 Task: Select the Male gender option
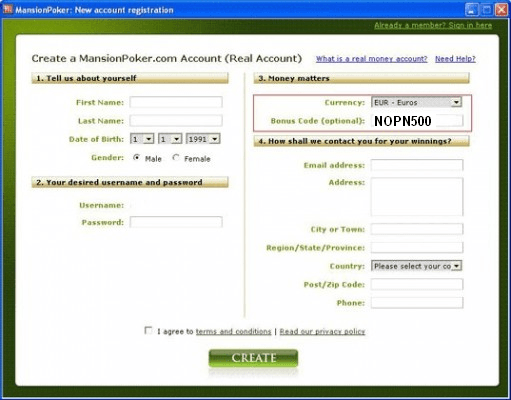pos(136,157)
